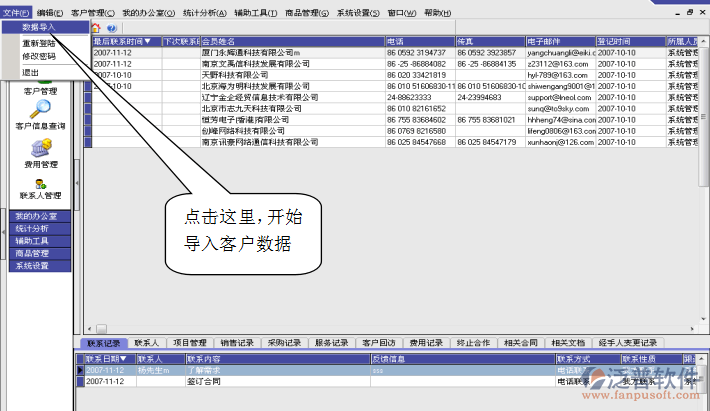The width and height of the screenshot is (710, 411).
Task: Collapse the sidebar using the splitter arrow
Action: click(77, 183)
